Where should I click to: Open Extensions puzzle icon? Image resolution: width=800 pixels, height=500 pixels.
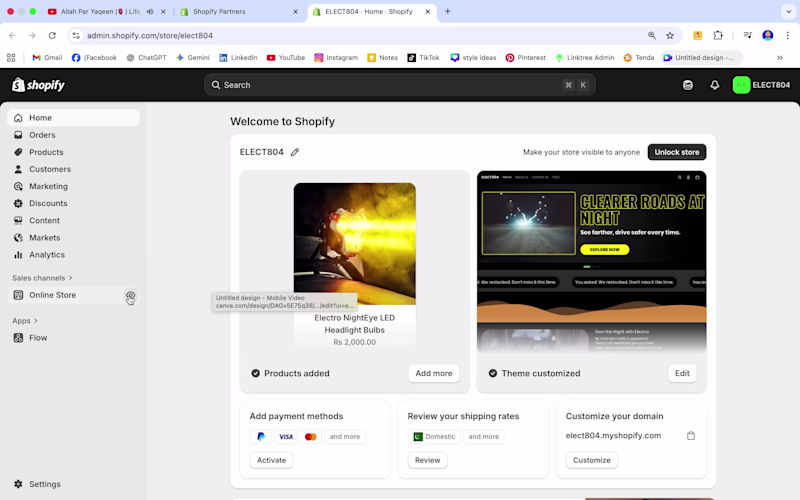pyautogui.click(x=718, y=35)
